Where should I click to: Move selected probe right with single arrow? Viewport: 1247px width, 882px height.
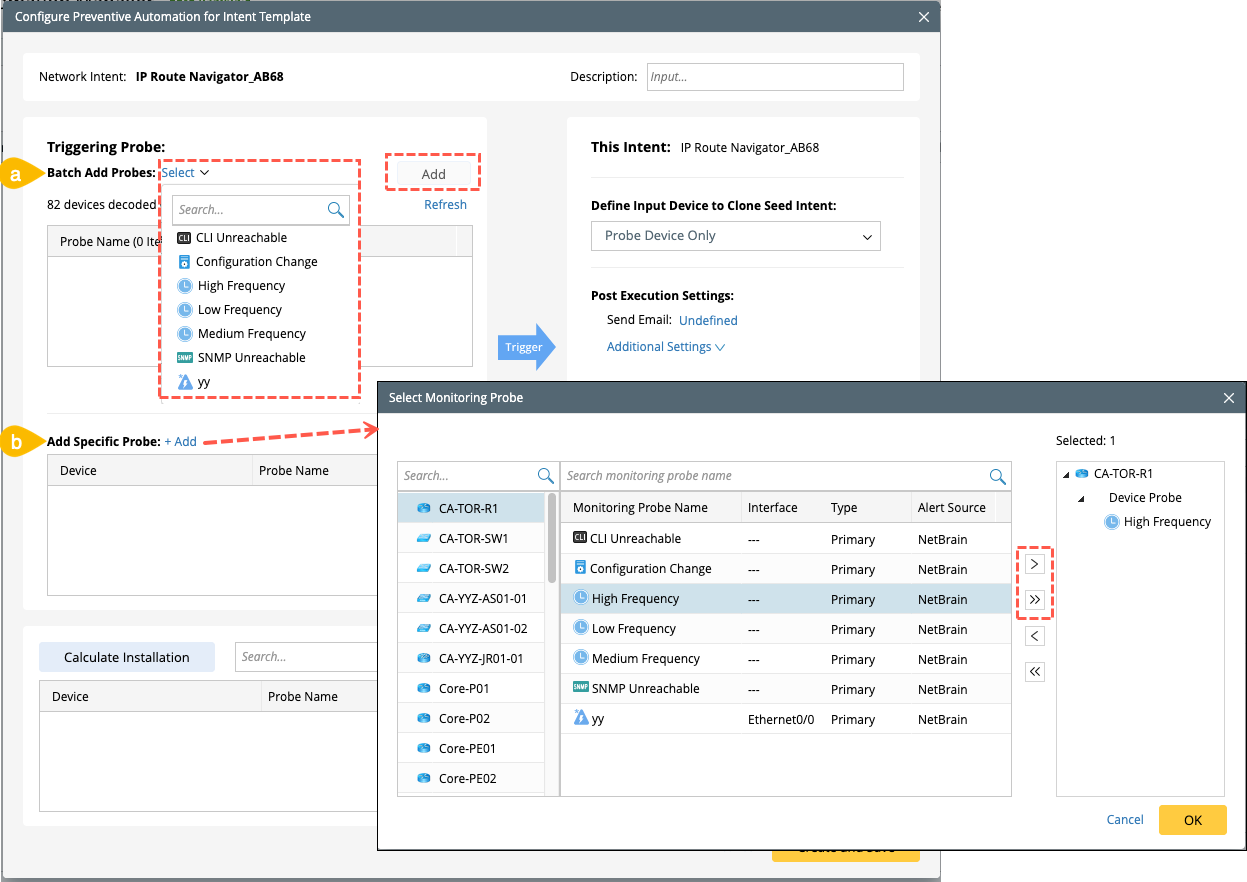pos(1035,564)
